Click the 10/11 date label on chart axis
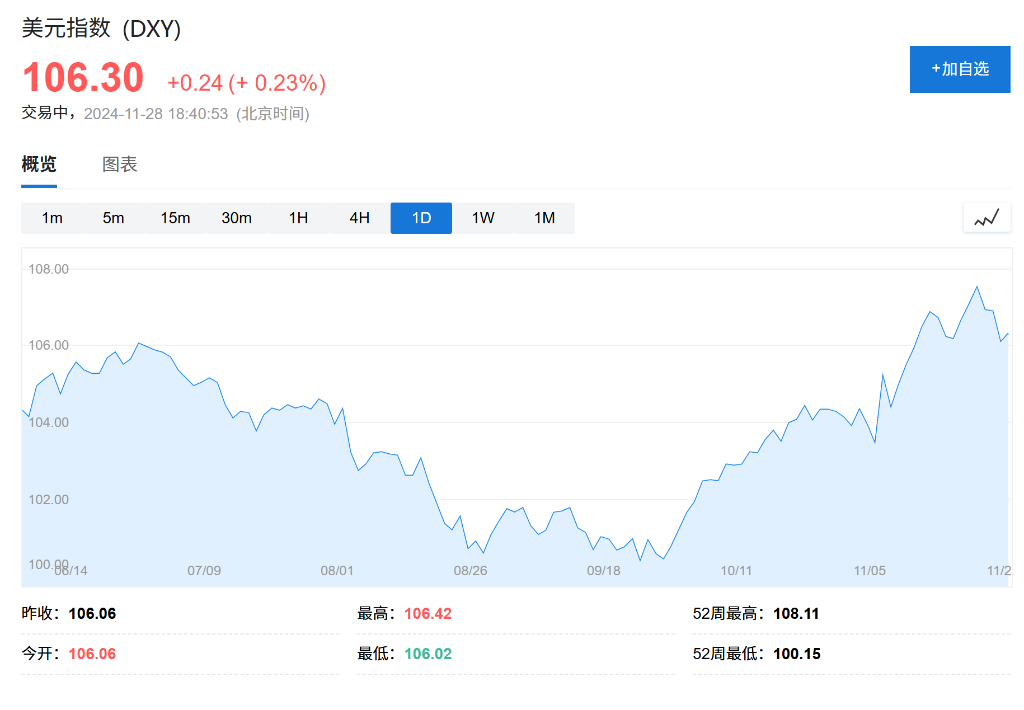The width and height of the screenshot is (1024, 710). coord(736,571)
